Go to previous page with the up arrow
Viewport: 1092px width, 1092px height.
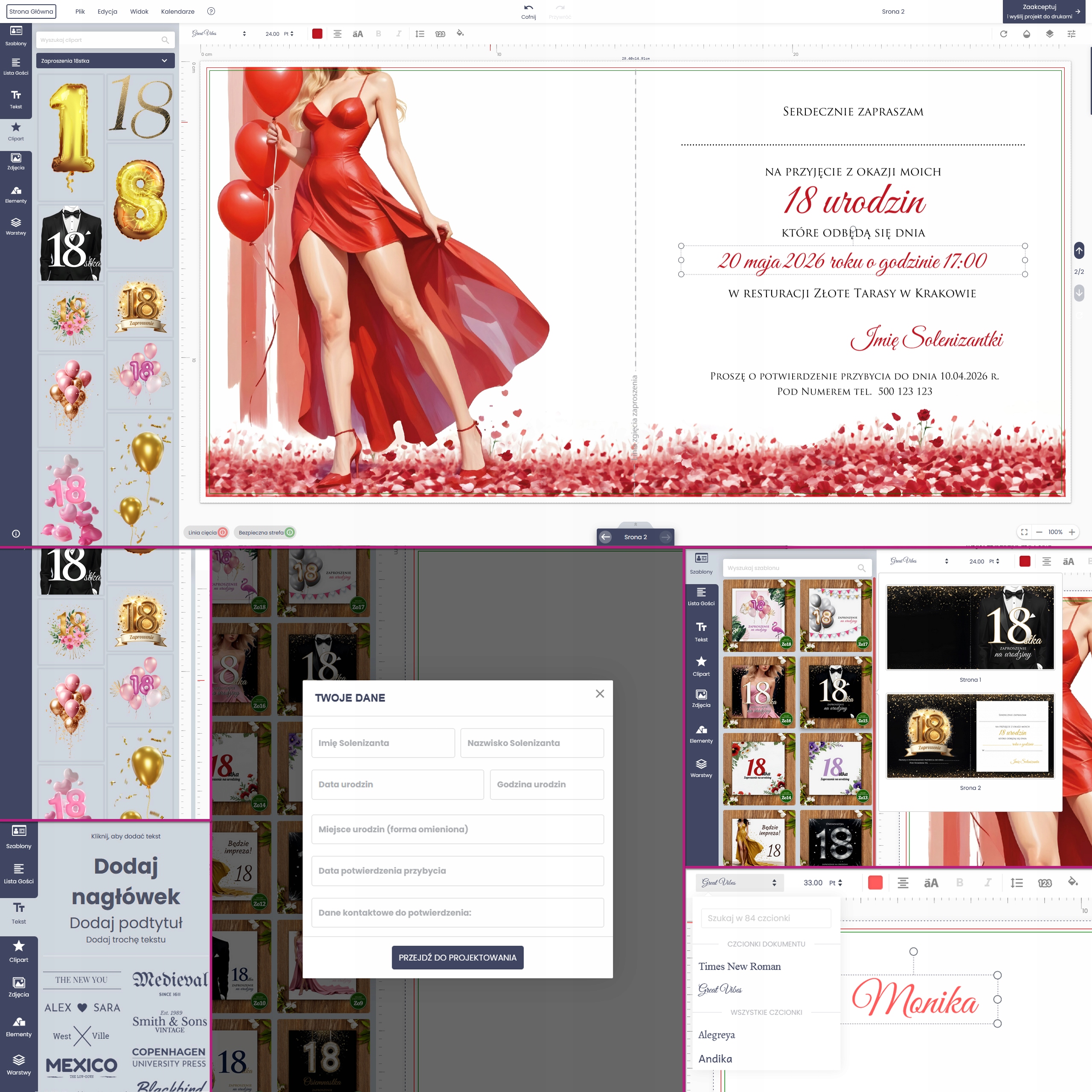(x=1078, y=250)
